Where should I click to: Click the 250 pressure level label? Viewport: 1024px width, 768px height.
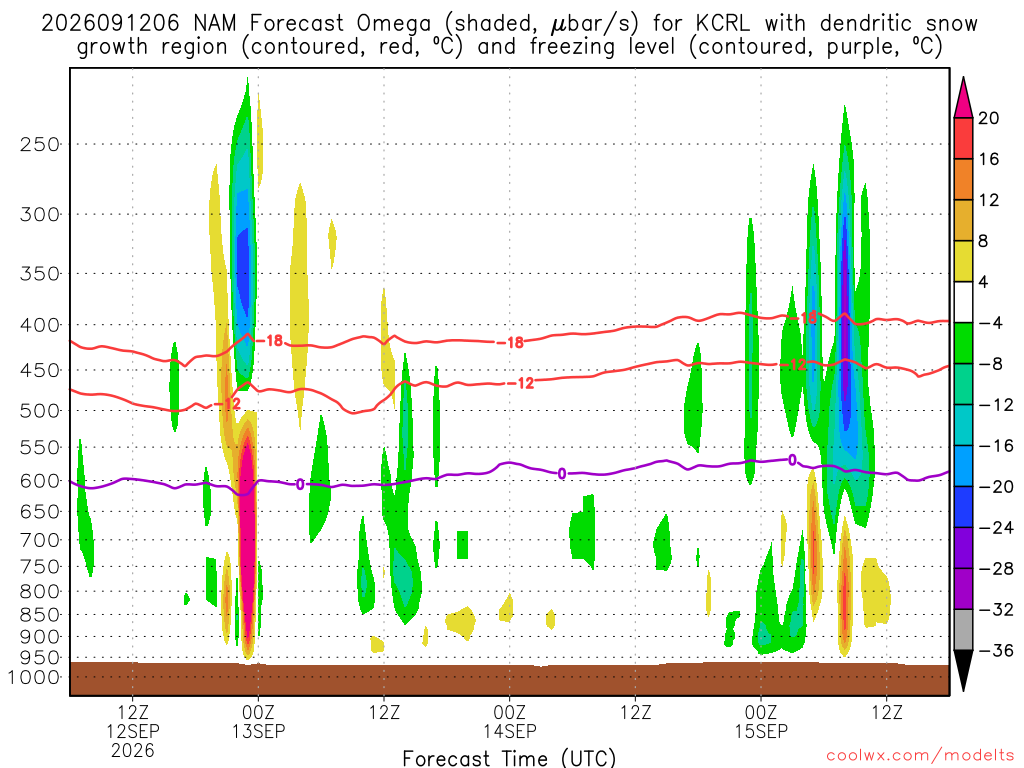coord(40,144)
